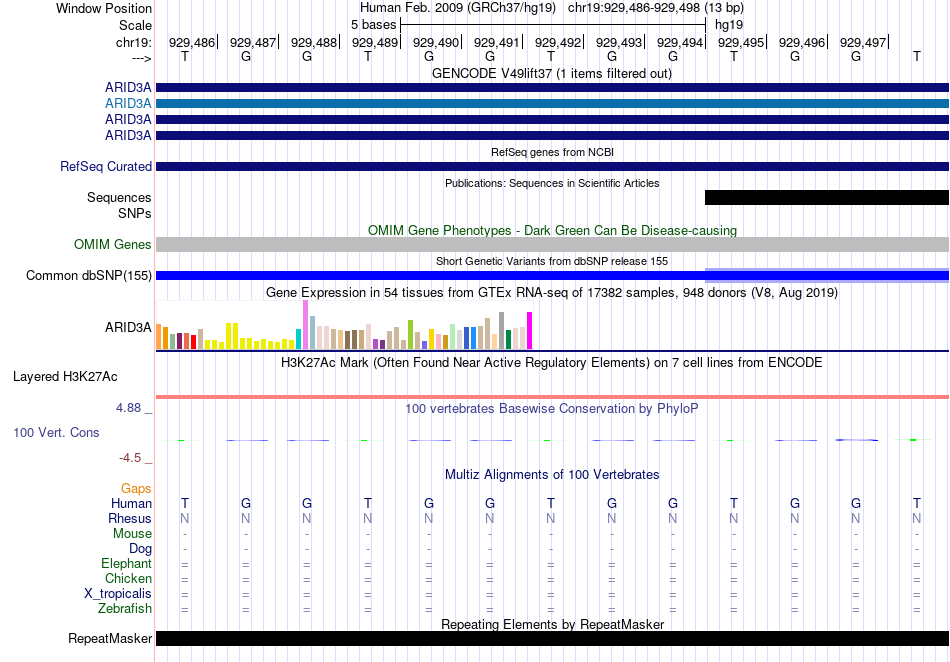
Task: Click the black RepeatMasker element bar
Action: coord(552,638)
